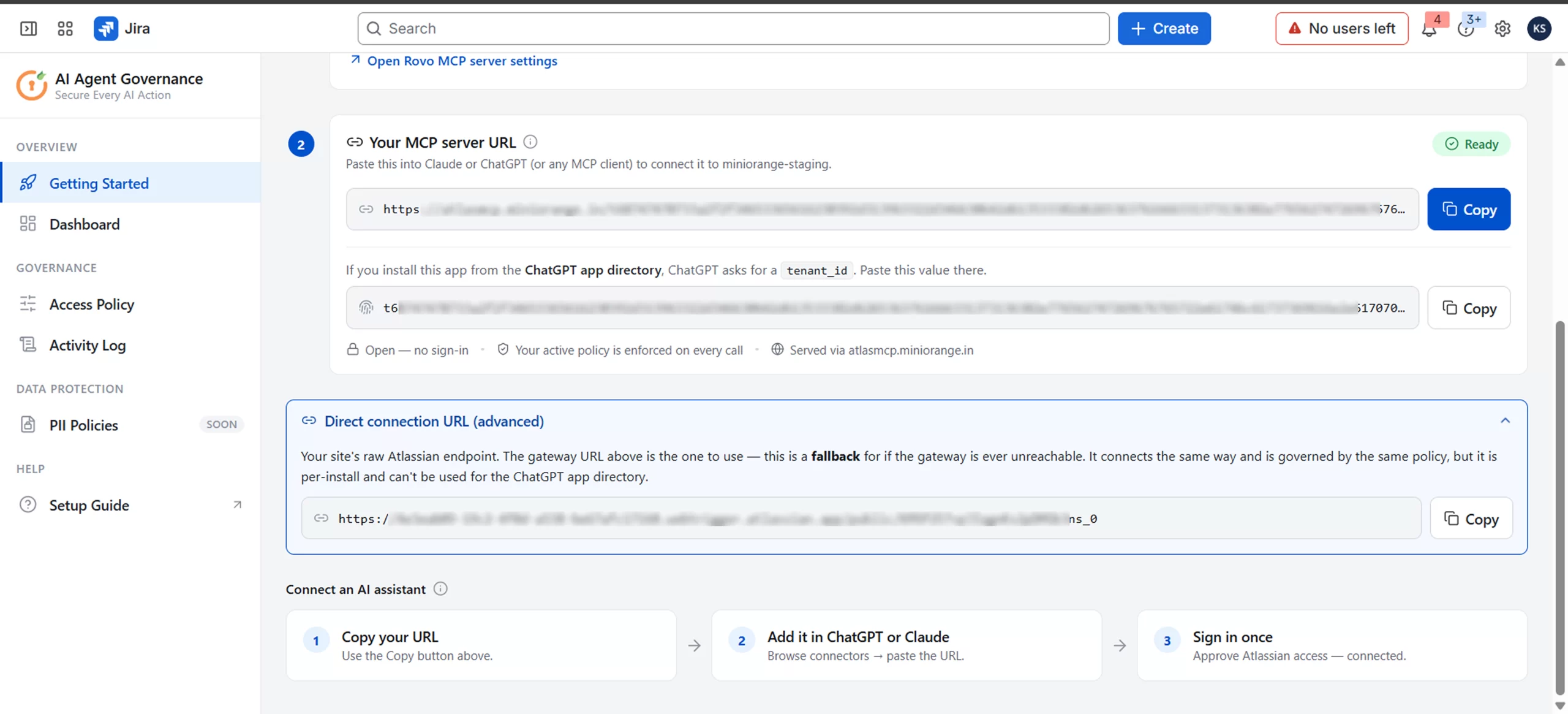Click the Access Policy sliders icon

(28, 303)
